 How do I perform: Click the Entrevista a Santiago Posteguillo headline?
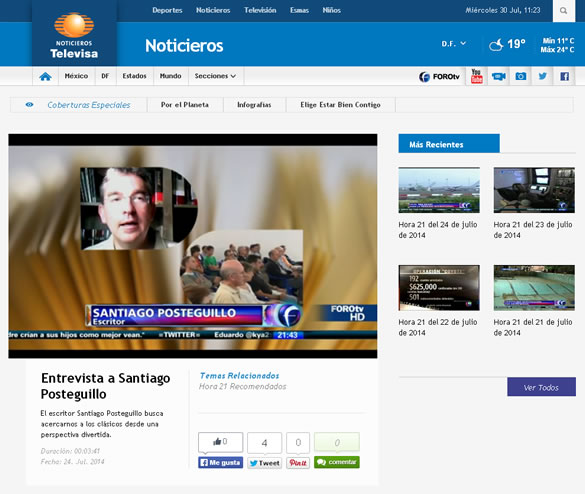tap(106, 386)
